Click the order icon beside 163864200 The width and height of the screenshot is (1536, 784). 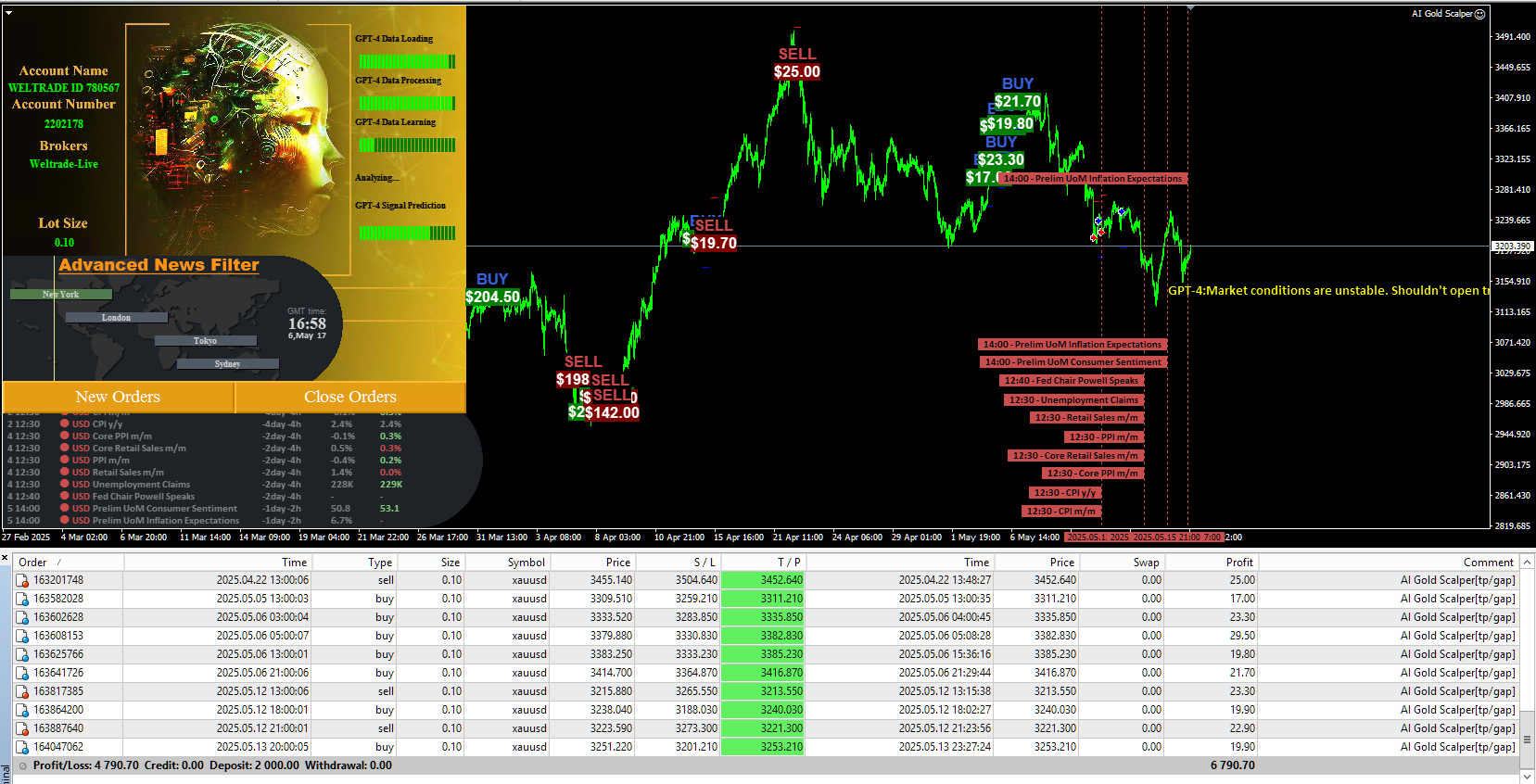pos(22,710)
